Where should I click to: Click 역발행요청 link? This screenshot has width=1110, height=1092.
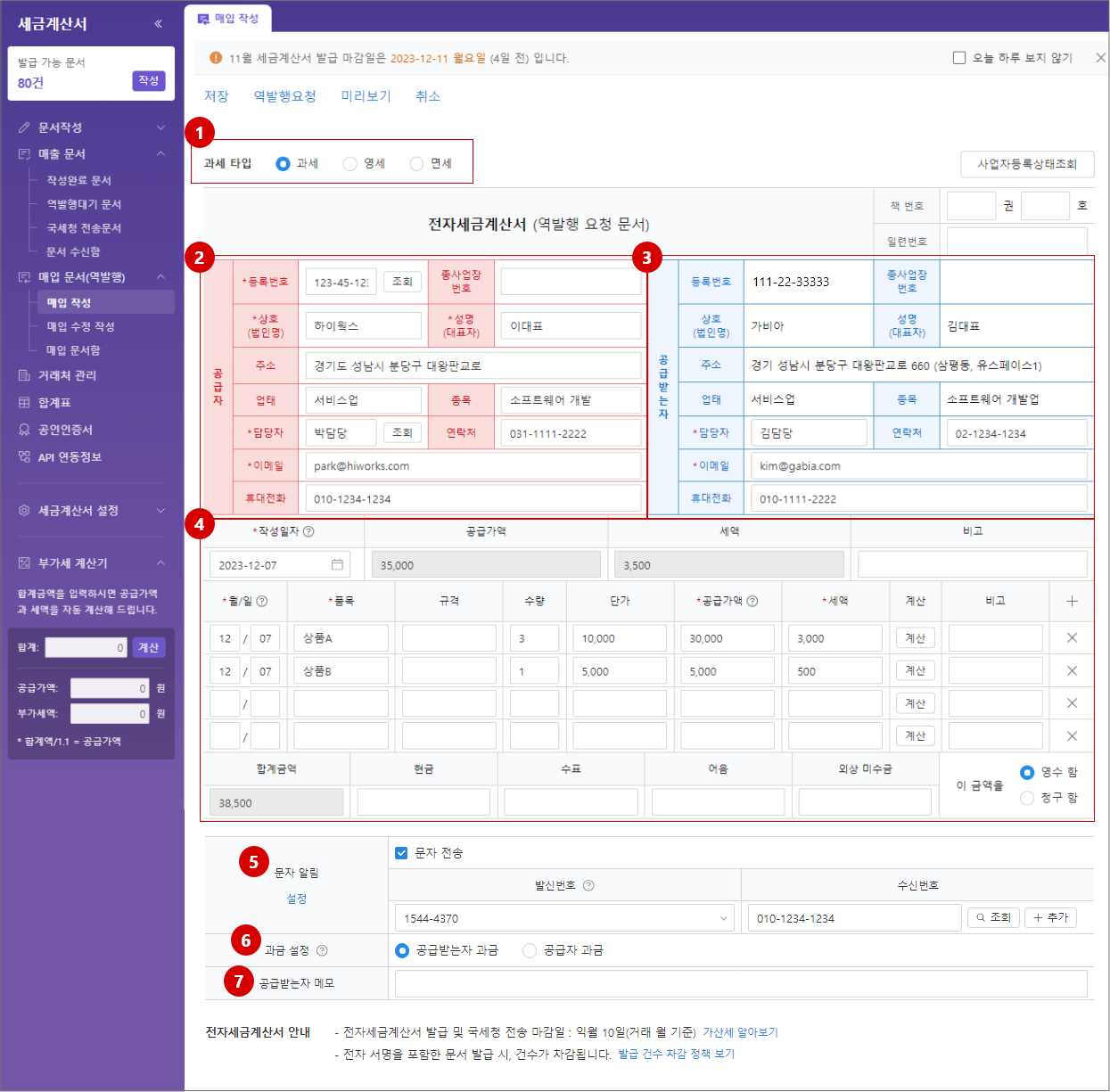tap(285, 96)
